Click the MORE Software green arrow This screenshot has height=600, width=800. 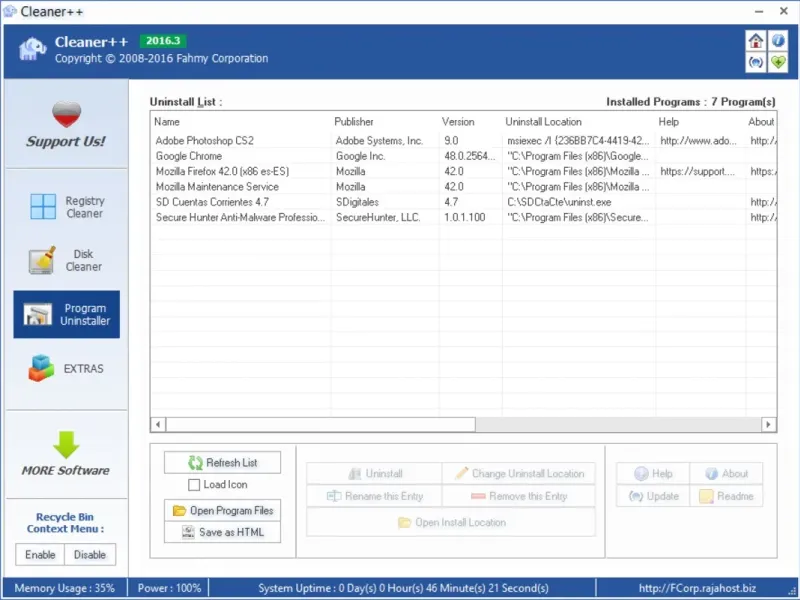66,444
